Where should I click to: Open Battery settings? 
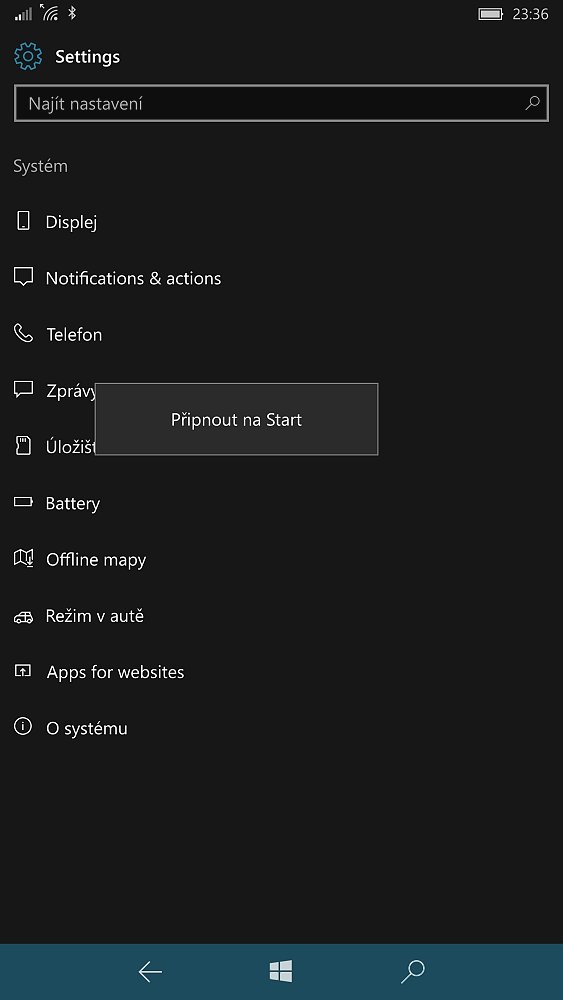coord(73,504)
